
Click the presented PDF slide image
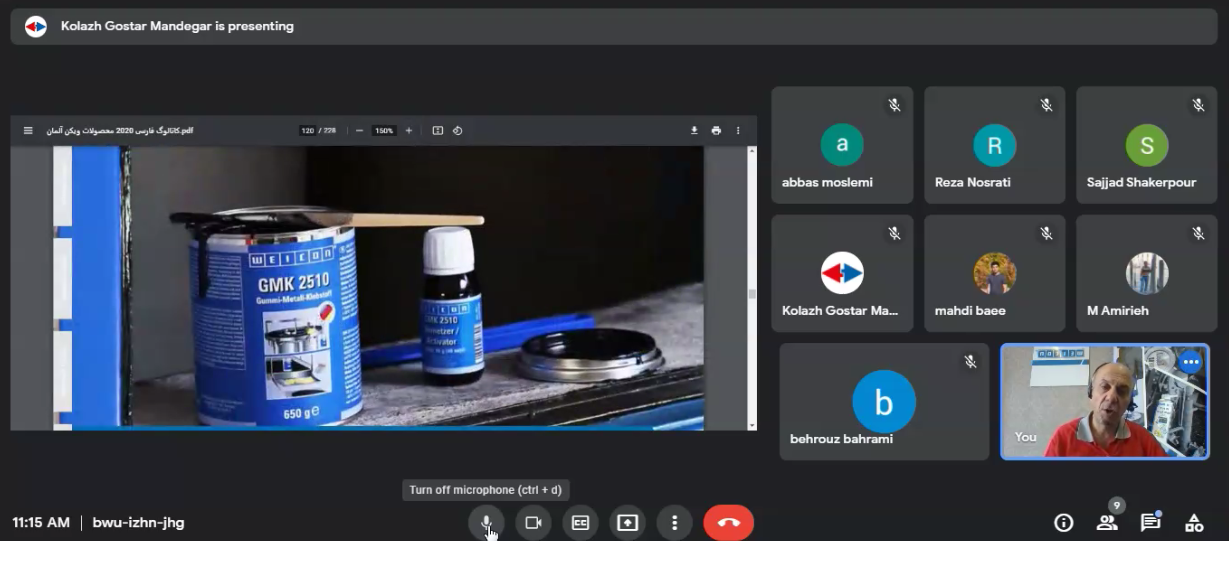click(379, 288)
